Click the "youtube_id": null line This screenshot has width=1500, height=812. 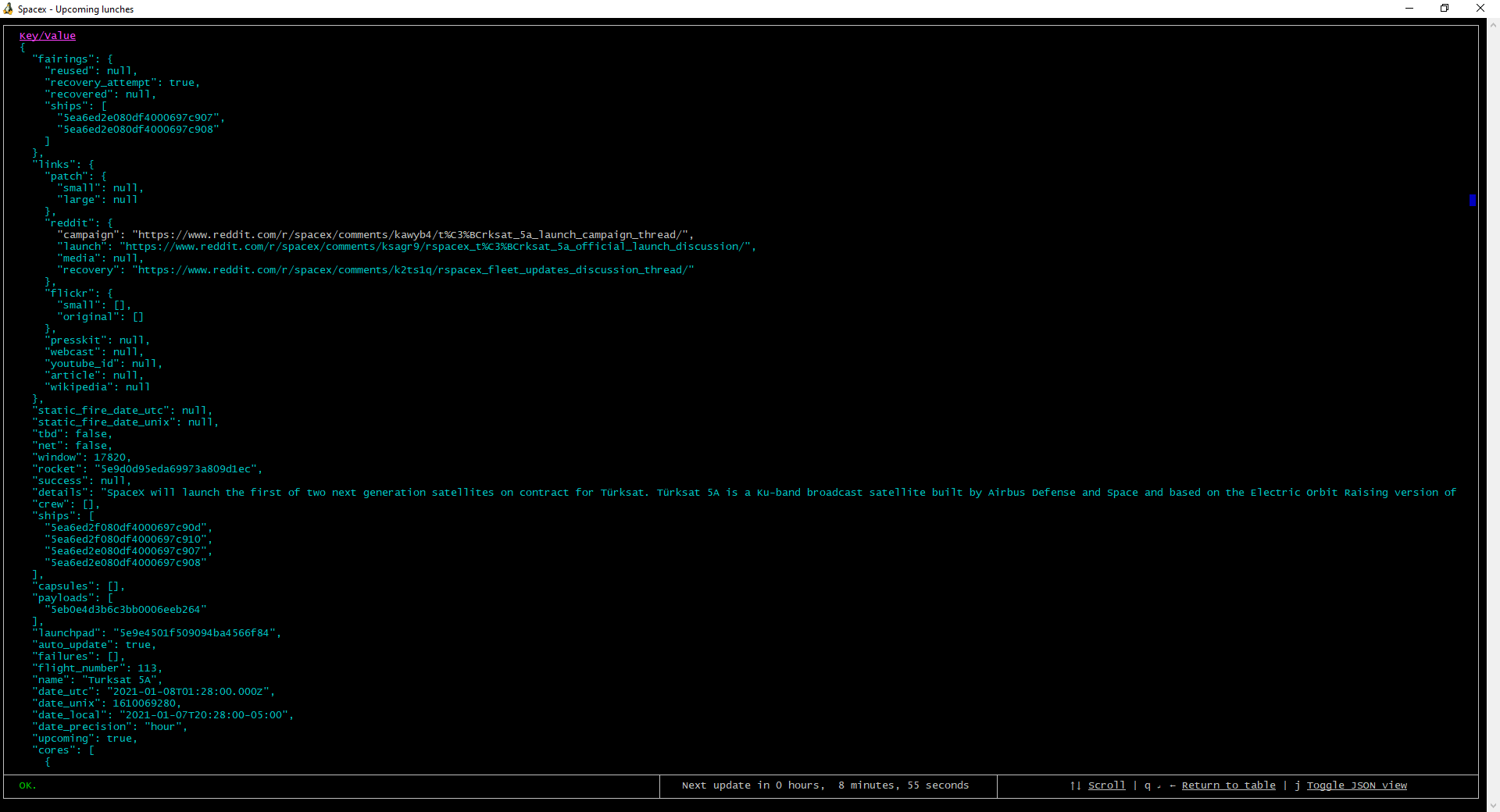click(x=103, y=364)
